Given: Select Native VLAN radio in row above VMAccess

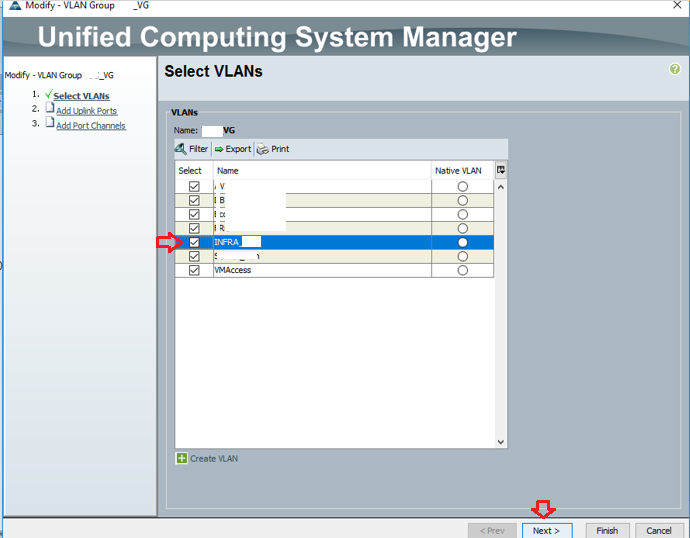Looking at the screenshot, I should point(462,256).
